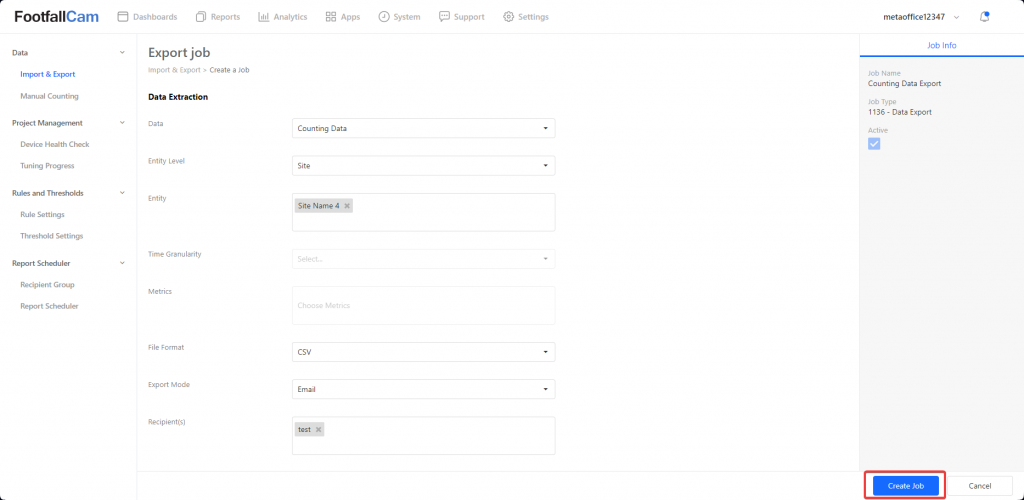Remove the Site Name 4 entity tag
This screenshot has width=1024, height=500.
[x=347, y=206]
